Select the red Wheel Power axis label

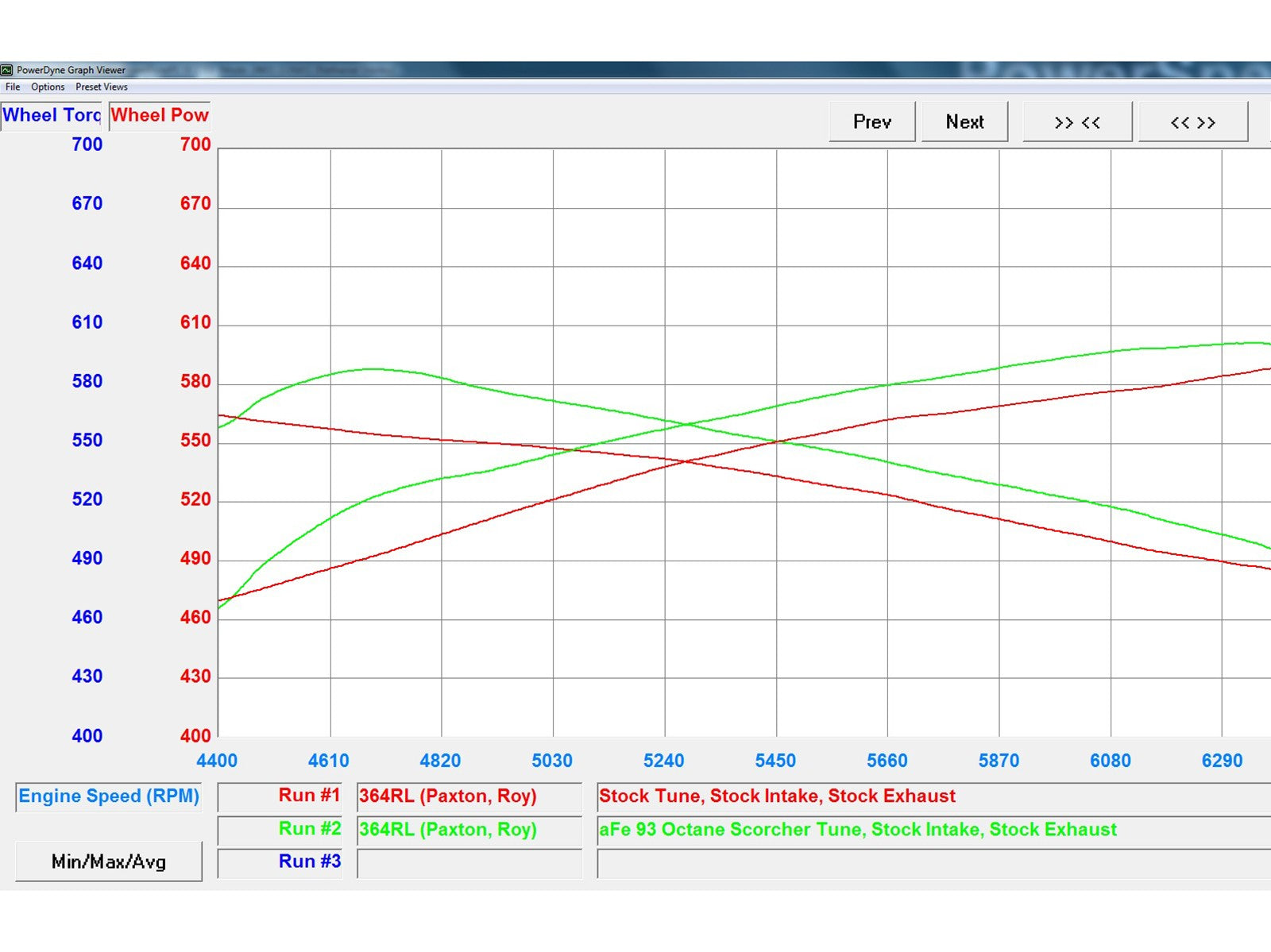click(x=160, y=116)
